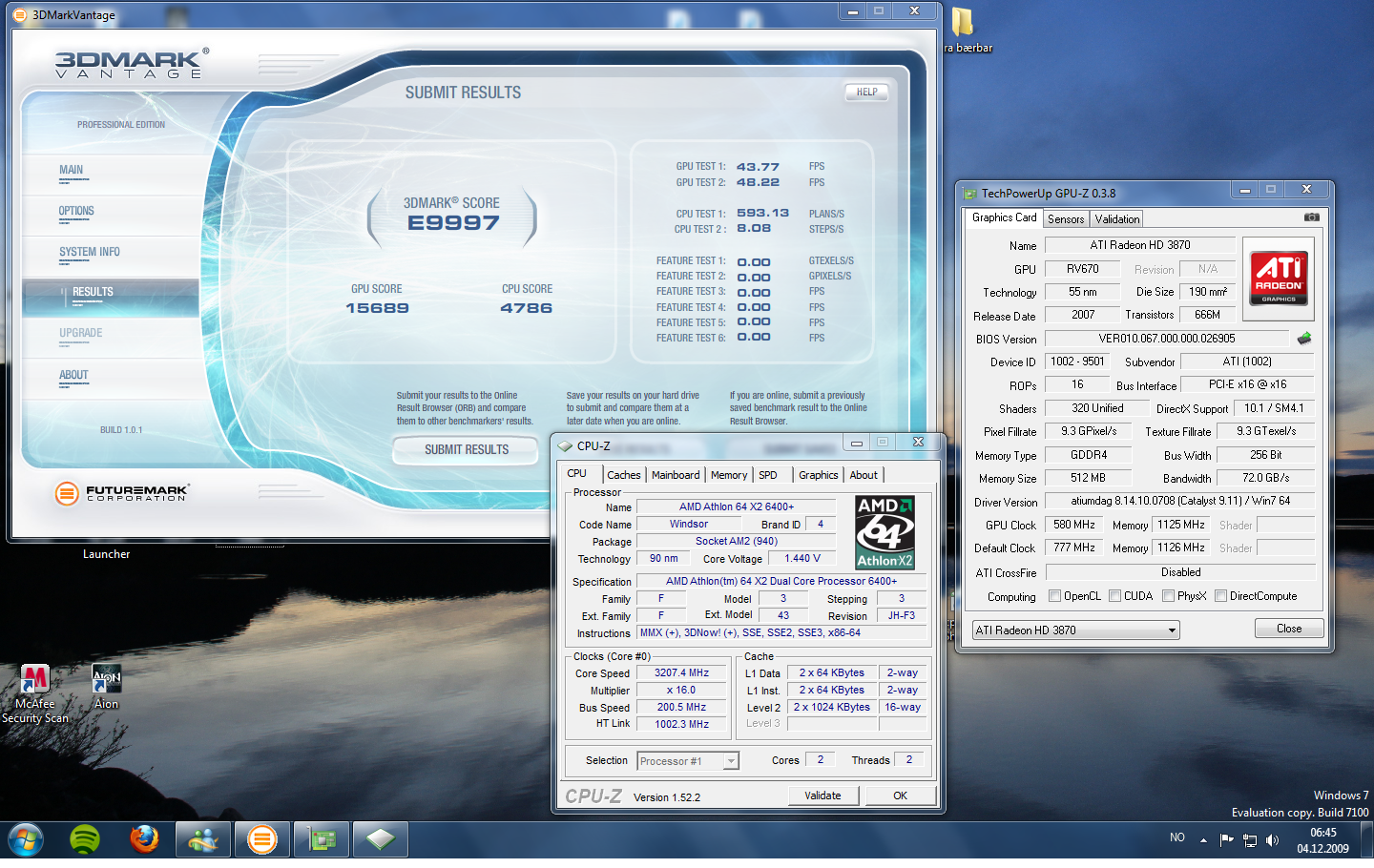
Task: Open Firefox from the taskbar
Action: click(x=144, y=839)
